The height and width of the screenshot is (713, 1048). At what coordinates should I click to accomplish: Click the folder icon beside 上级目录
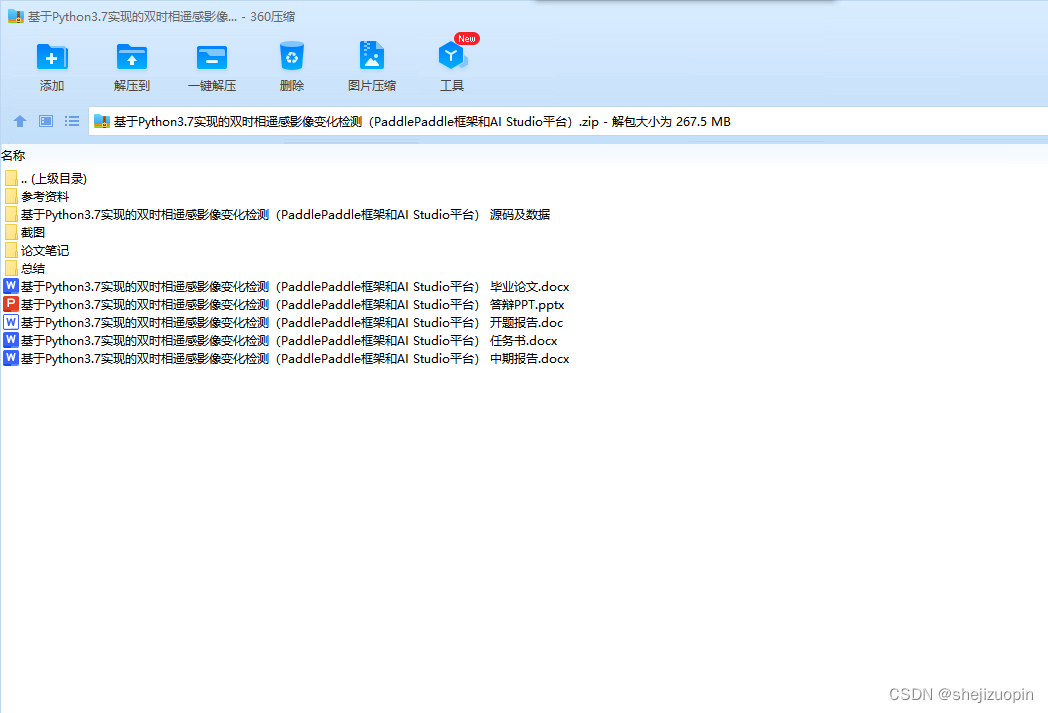coord(11,178)
